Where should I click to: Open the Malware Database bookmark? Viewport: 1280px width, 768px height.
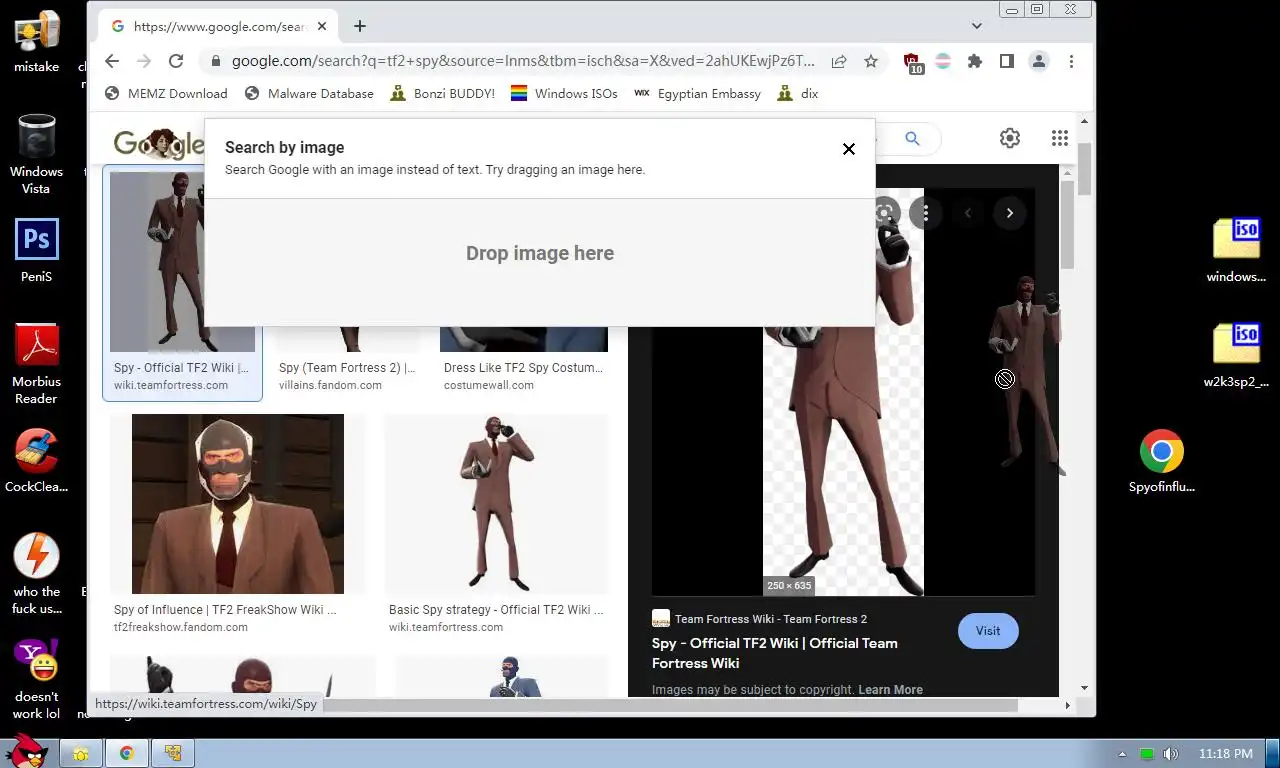point(309,93)
